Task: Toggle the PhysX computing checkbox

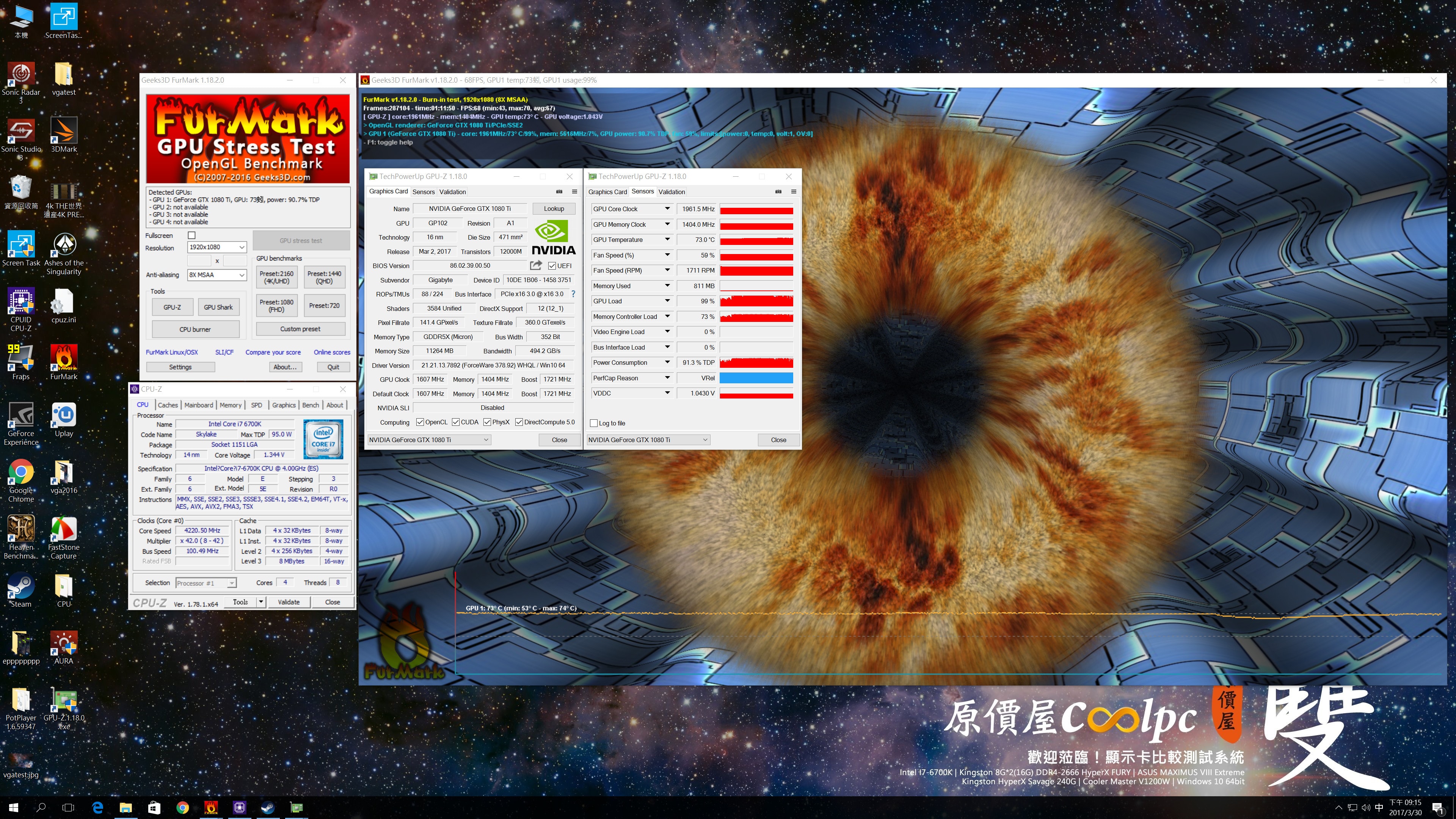Action: pos(487,422)
